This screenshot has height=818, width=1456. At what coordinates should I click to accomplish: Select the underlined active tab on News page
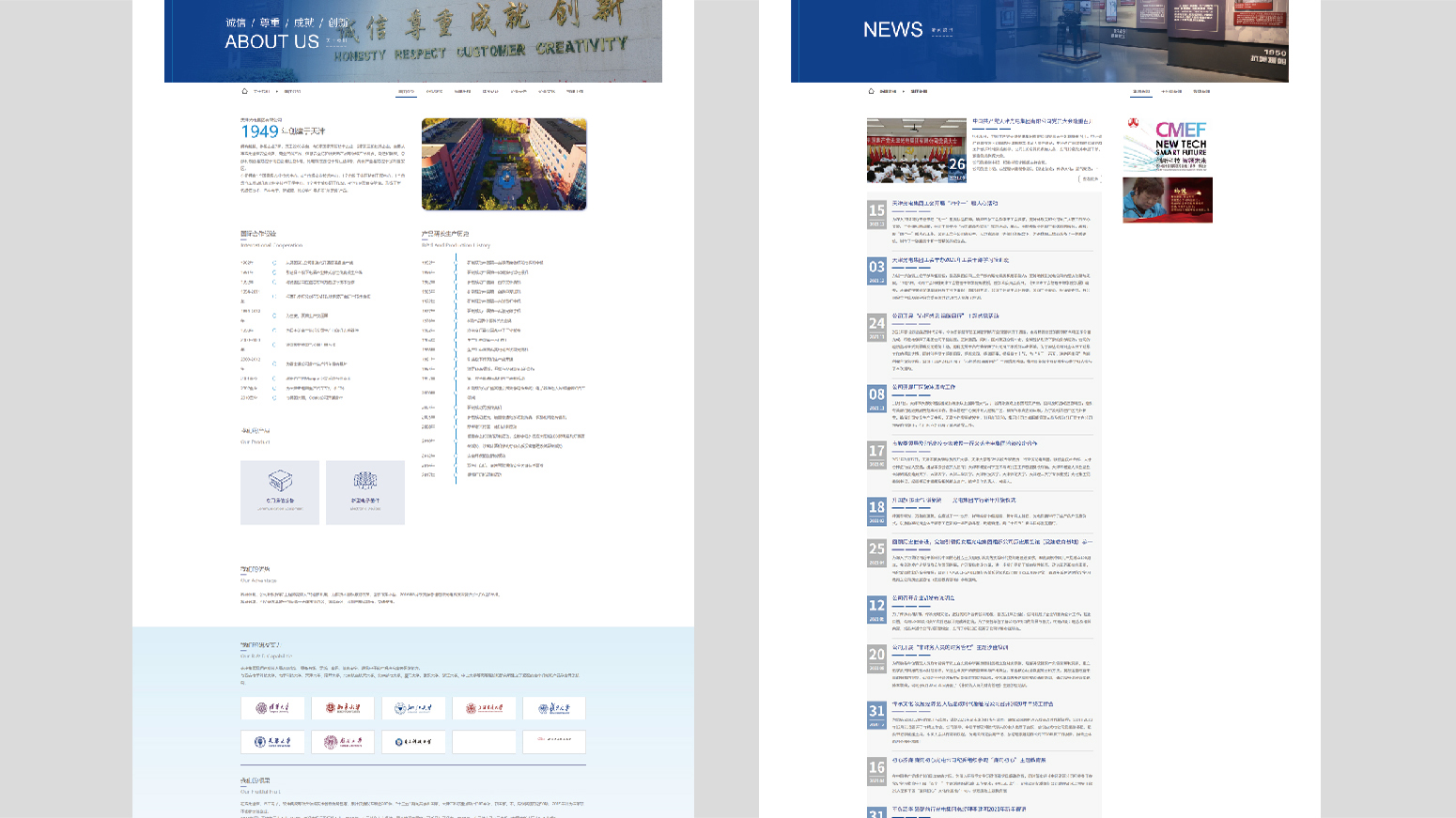click(1141, 92)
